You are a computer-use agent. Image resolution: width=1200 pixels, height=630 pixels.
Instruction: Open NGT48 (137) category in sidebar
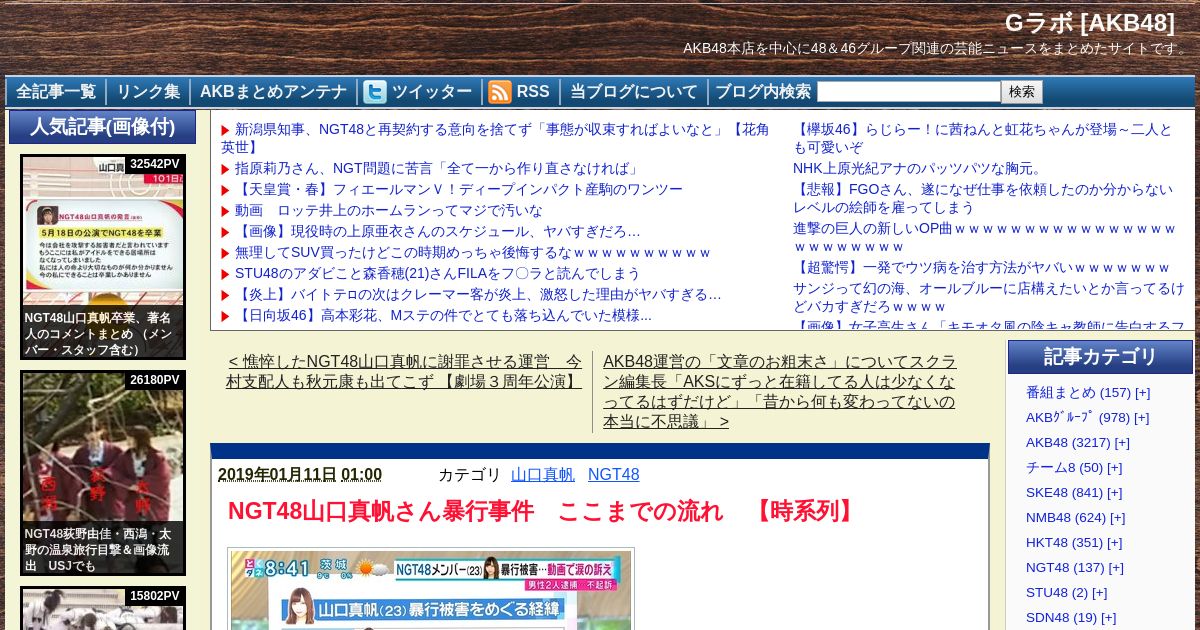pos(1065,568)
